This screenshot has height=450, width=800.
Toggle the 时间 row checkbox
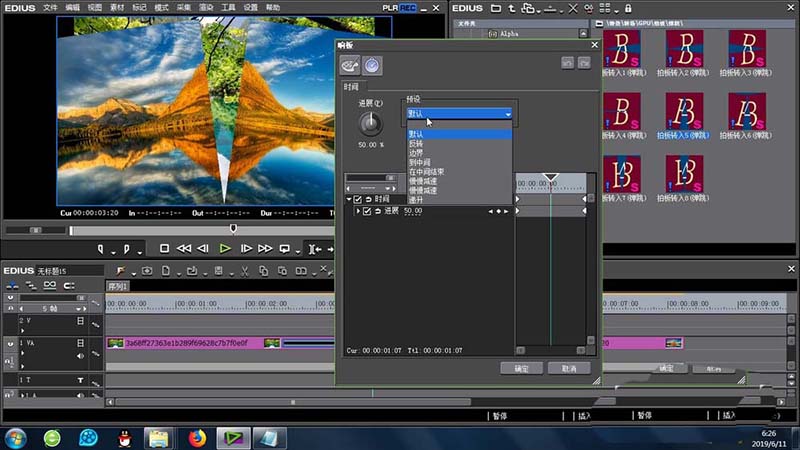358,199
